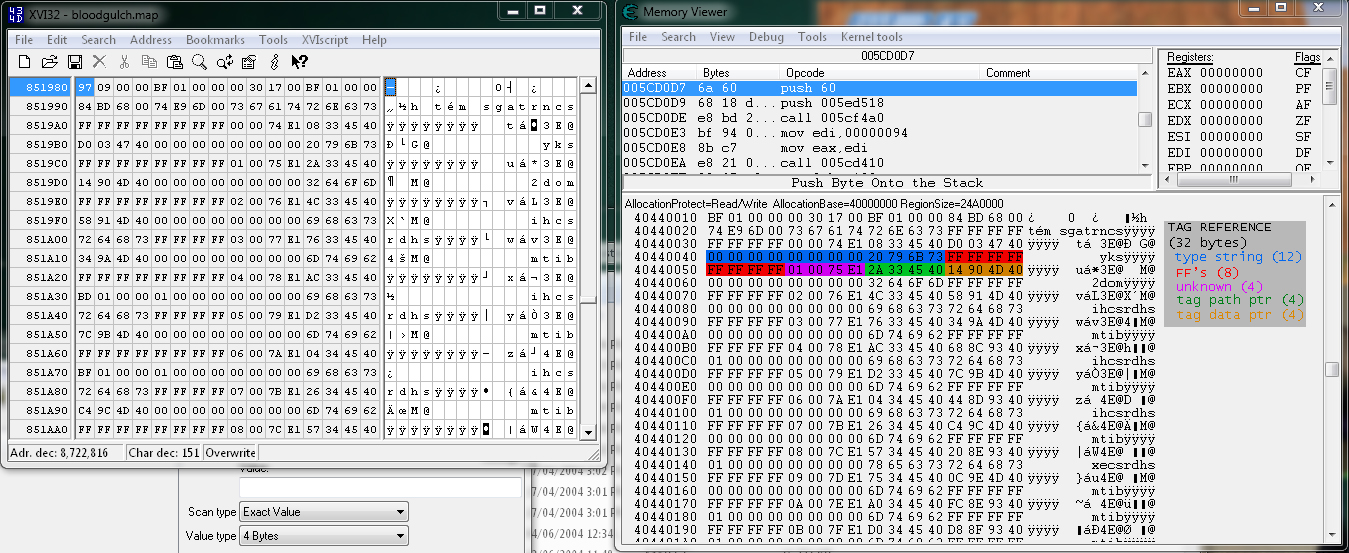The width and height of the screenshot is (1349, 553).
Task: Open the File menu in XVI32
Action: pos(24,40)
